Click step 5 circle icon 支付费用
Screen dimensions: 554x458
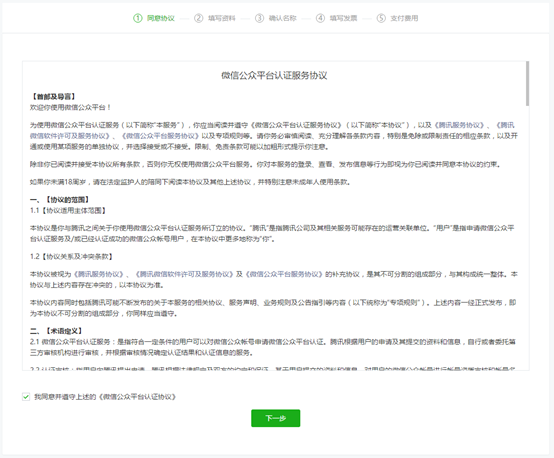click(x=381, y=18)
